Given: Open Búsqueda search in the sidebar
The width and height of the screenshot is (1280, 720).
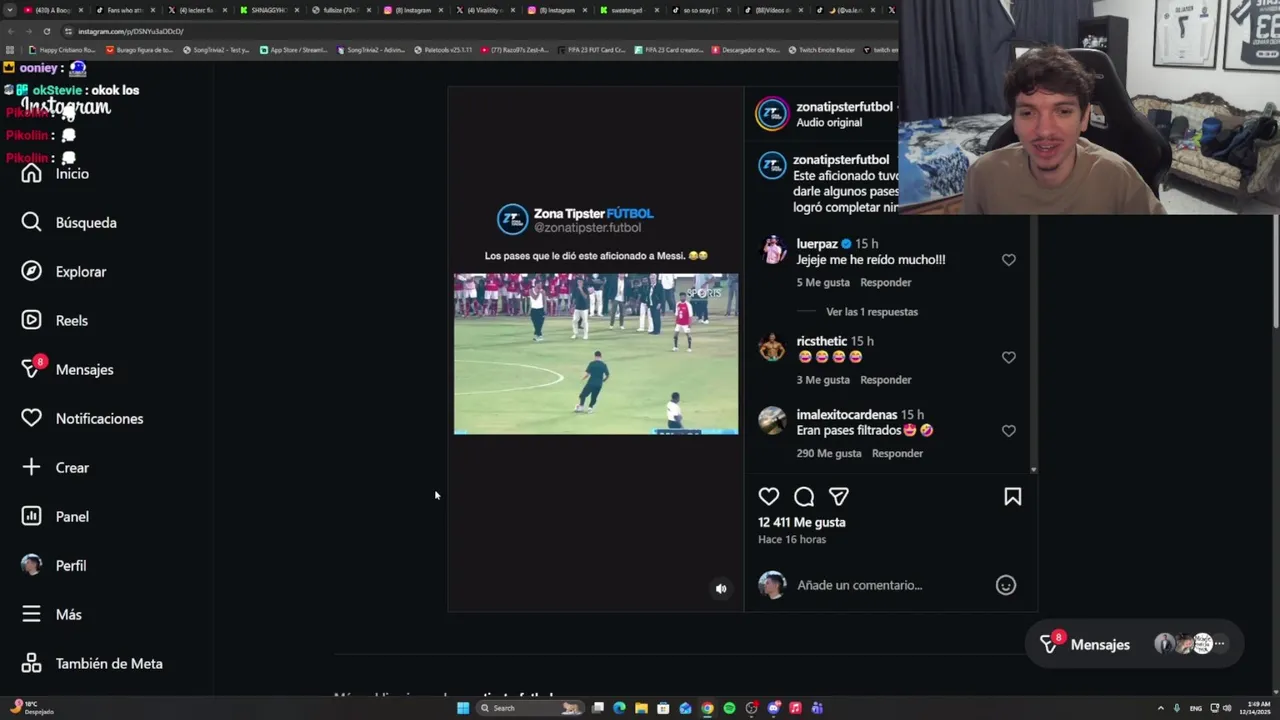Looking at the screenshot, I should 69,223.
